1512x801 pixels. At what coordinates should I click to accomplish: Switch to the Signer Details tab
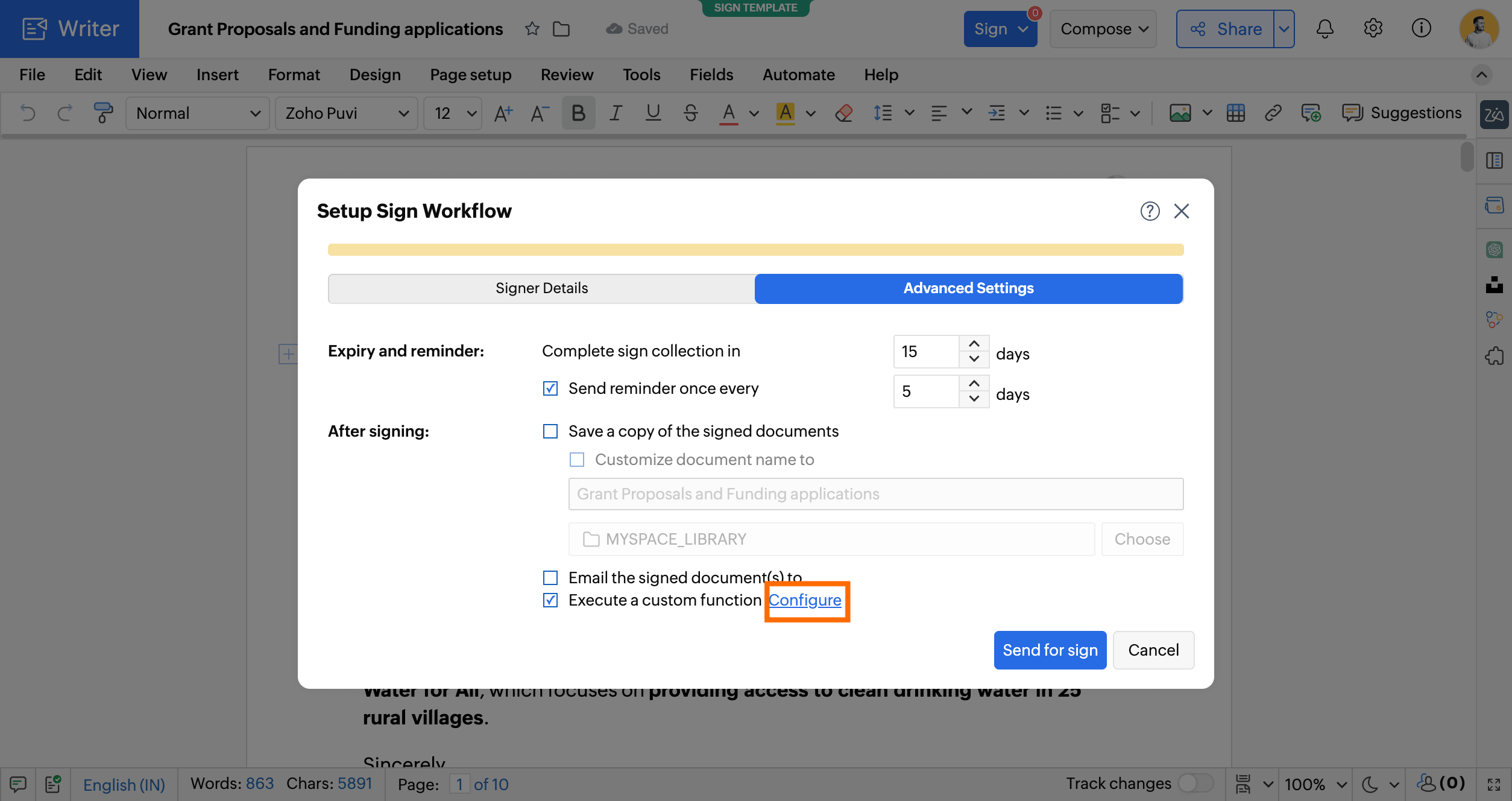(x=541, y=288)
